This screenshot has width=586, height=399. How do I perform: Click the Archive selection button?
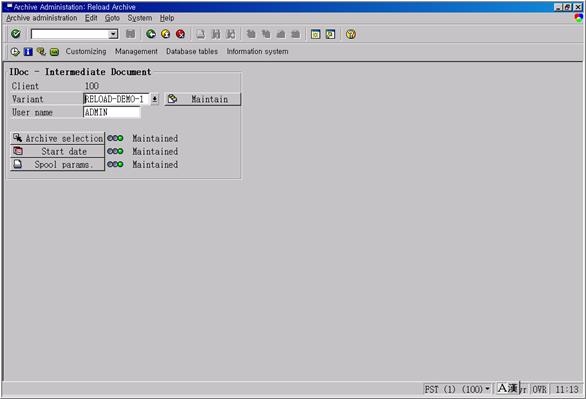coord(58,138)
